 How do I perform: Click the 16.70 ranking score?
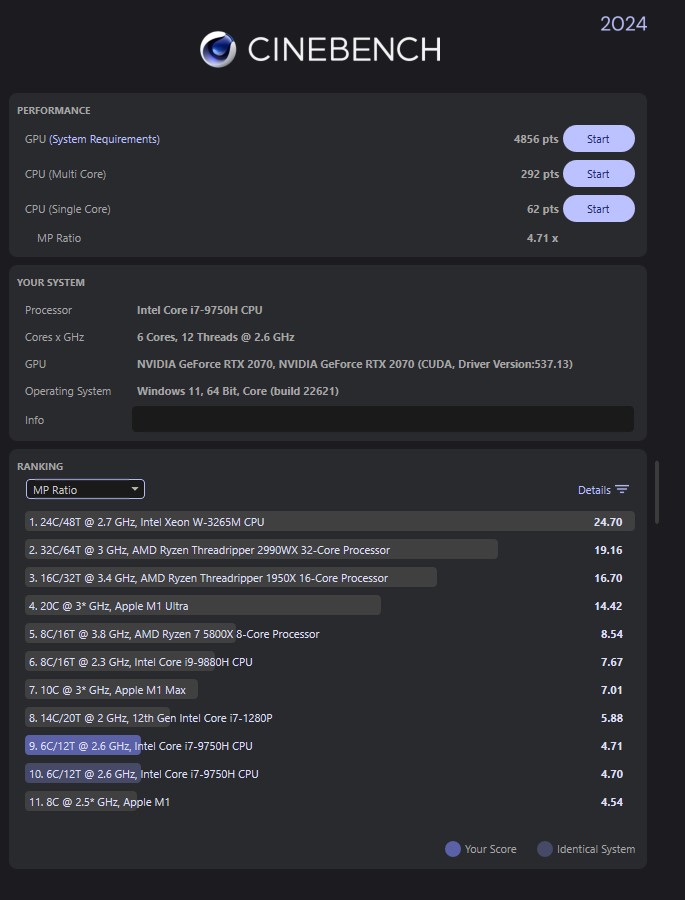(x=608, y=578)
